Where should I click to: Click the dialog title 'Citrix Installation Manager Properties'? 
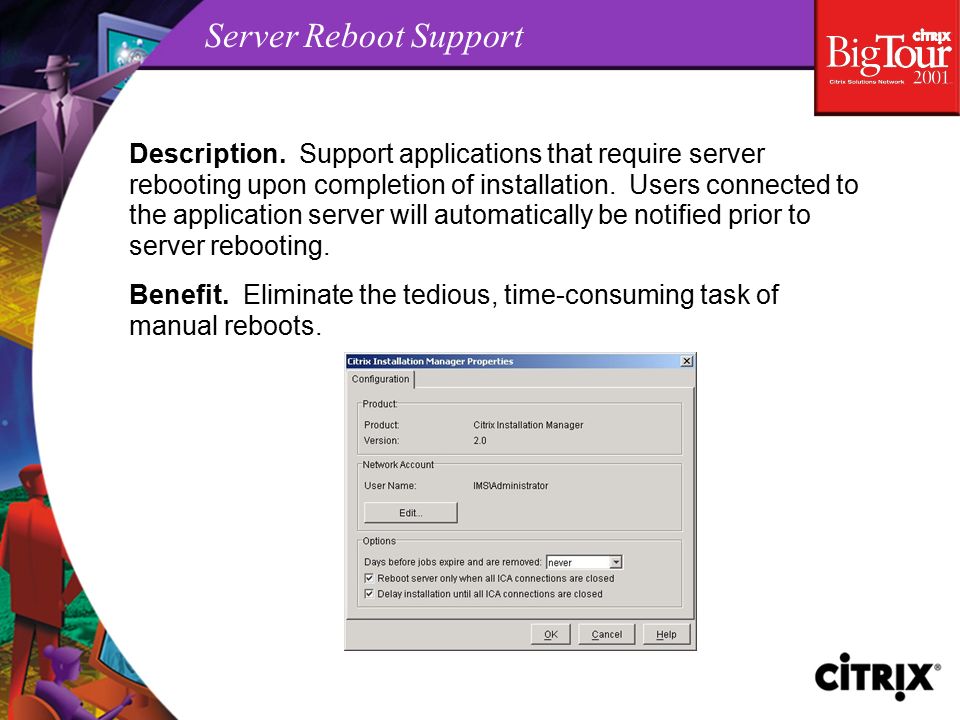pos(430,361)
